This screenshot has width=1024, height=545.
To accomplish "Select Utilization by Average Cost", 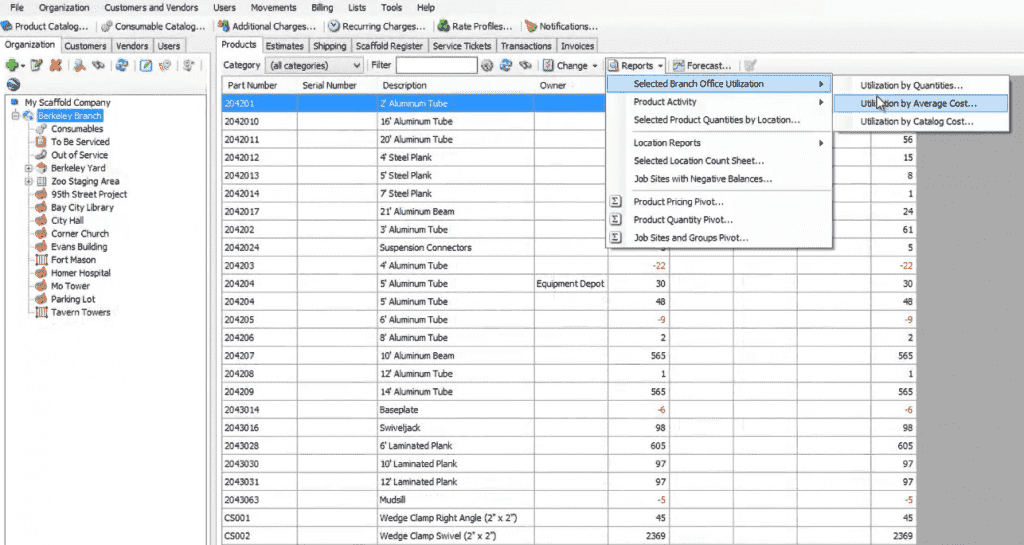I will click(x=918, y=103).
